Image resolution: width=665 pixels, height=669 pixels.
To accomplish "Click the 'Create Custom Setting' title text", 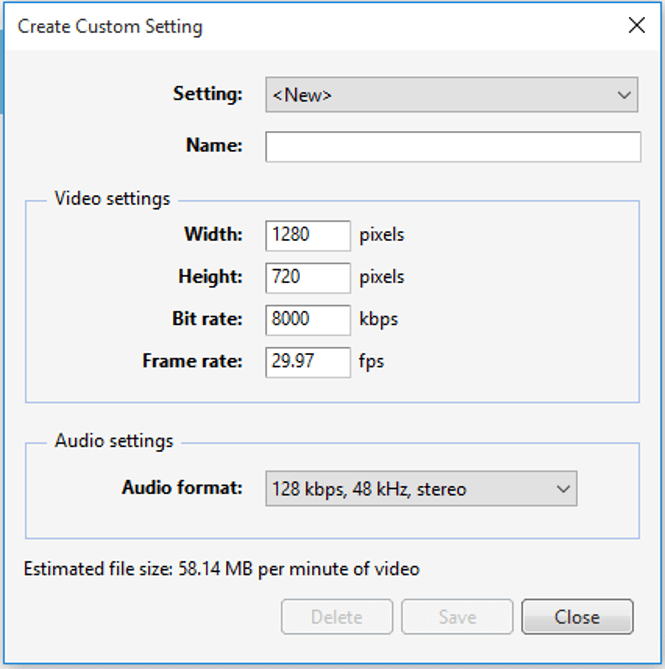I will point(110,26).
